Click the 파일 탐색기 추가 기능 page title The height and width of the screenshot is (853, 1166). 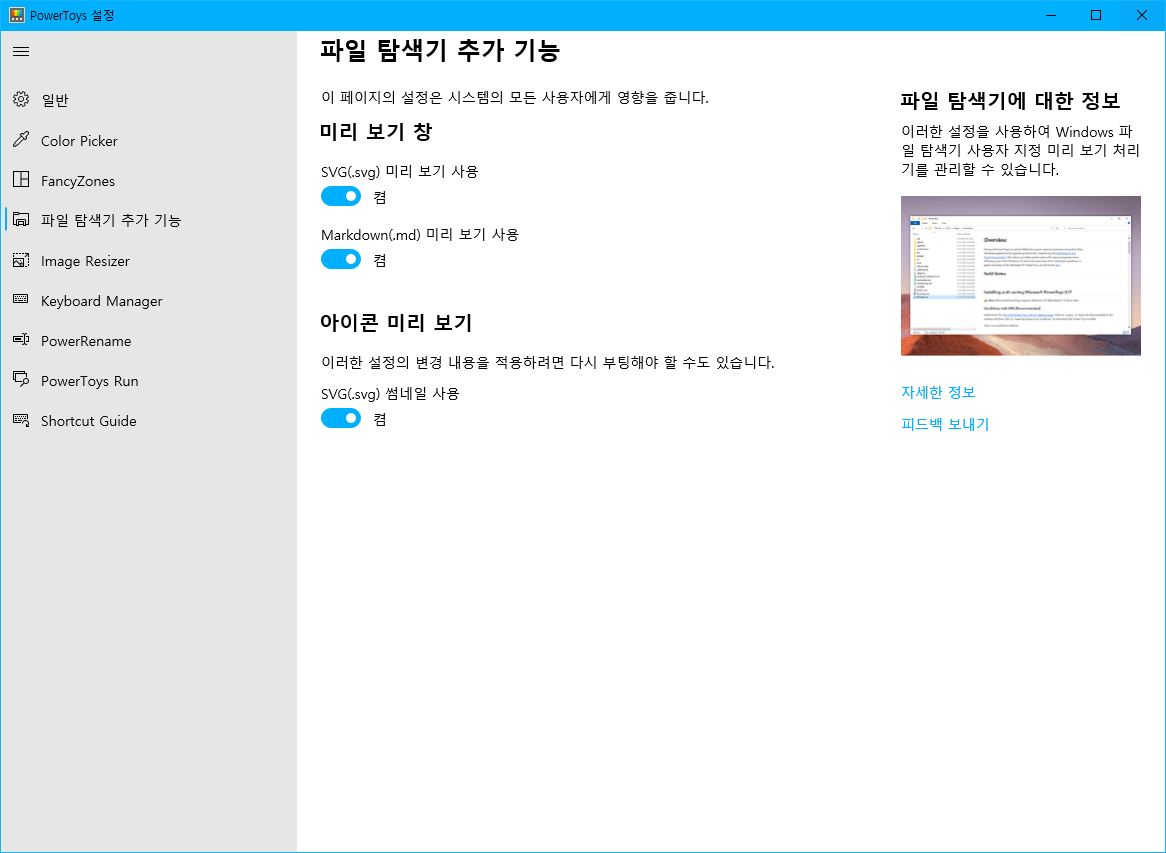click(x=440, y=50)
